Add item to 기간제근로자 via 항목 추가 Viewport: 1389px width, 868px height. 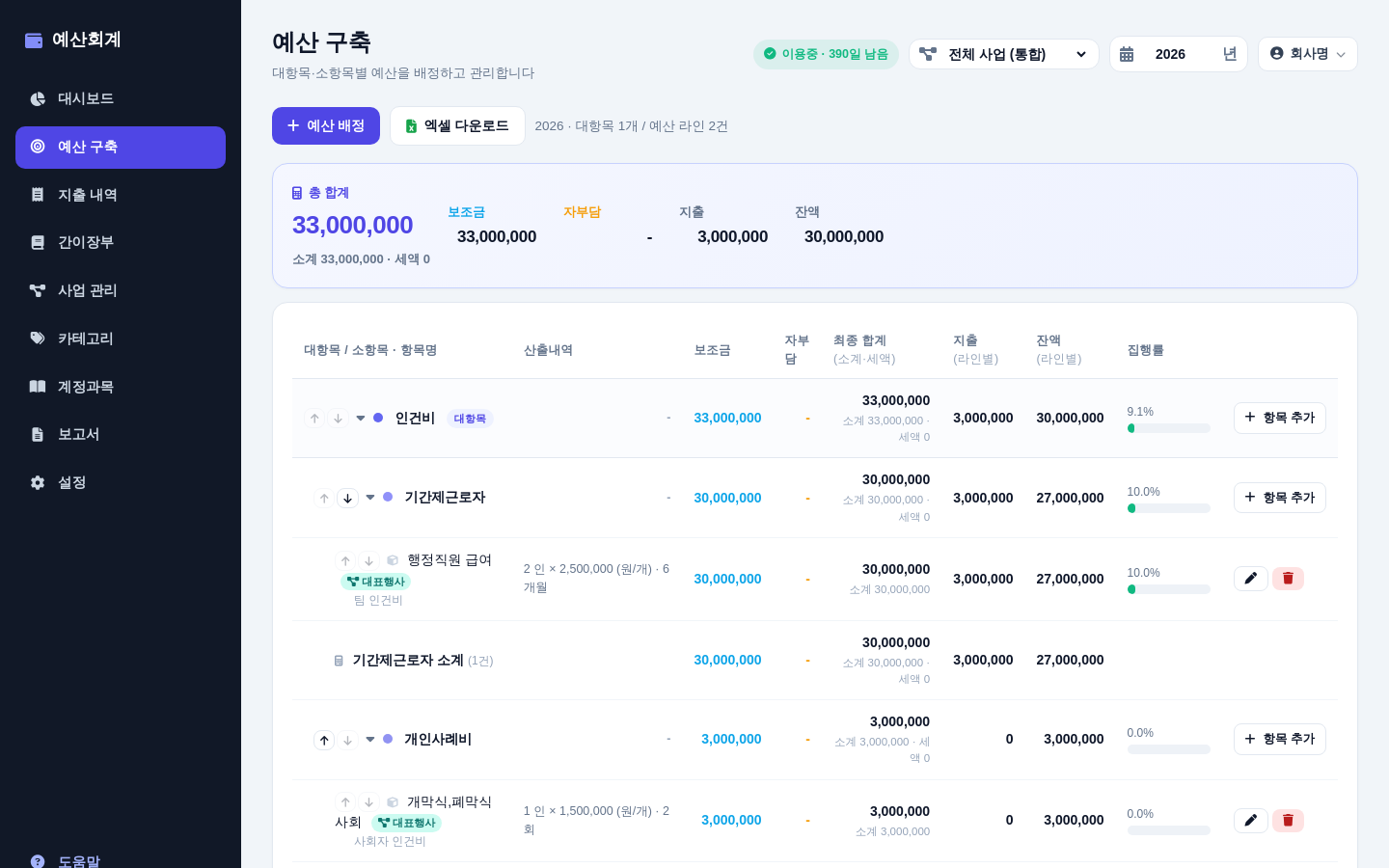point(1280,498)
